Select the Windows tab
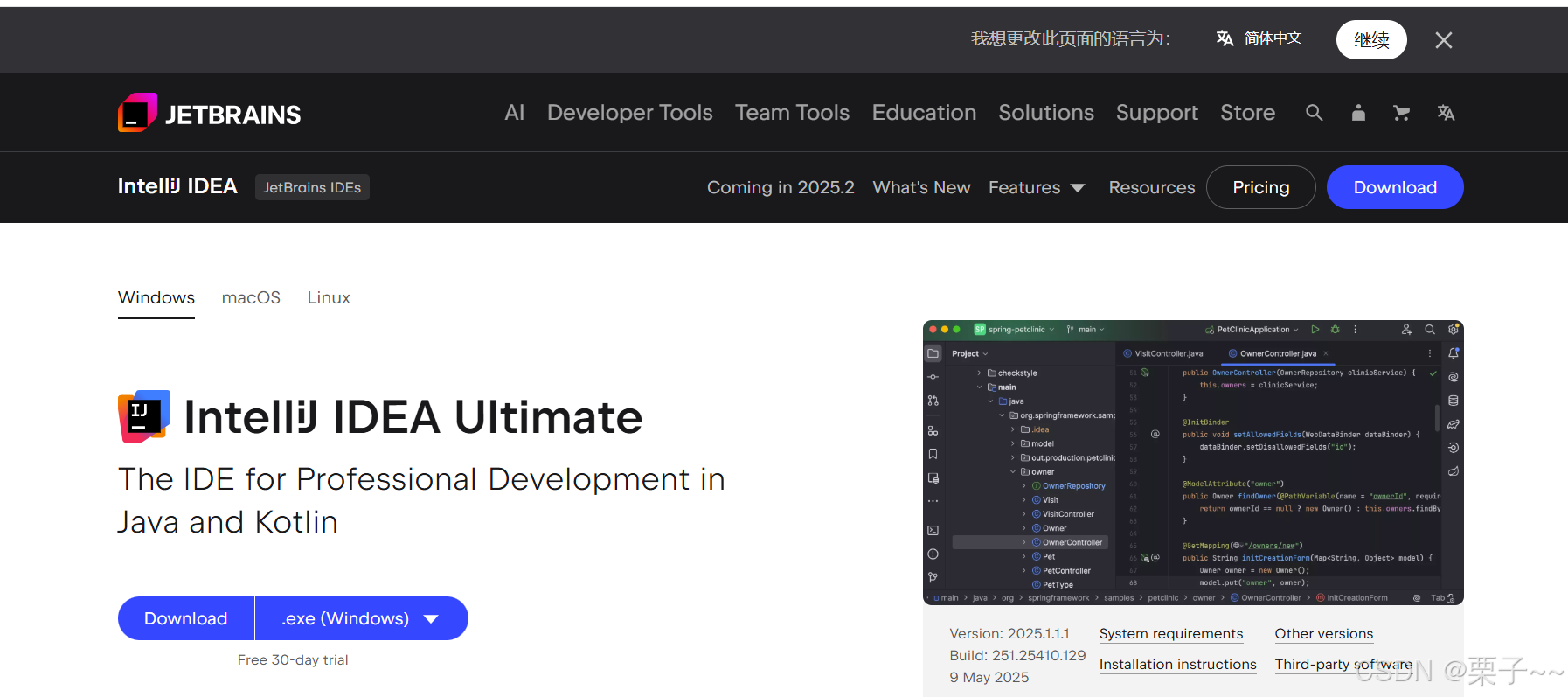The image size is (1568, 697). click(156, 298)
